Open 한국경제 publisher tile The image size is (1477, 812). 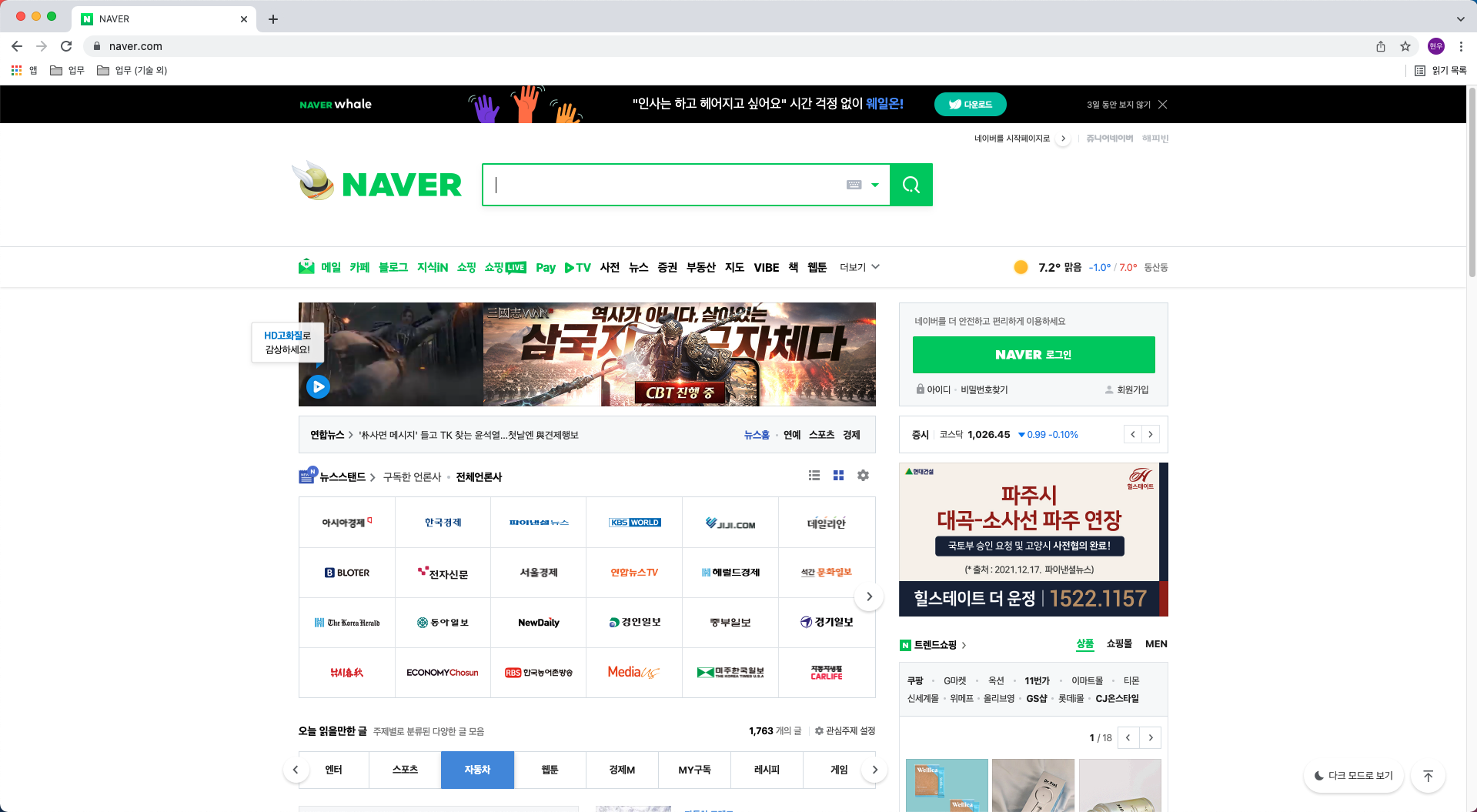443,523
